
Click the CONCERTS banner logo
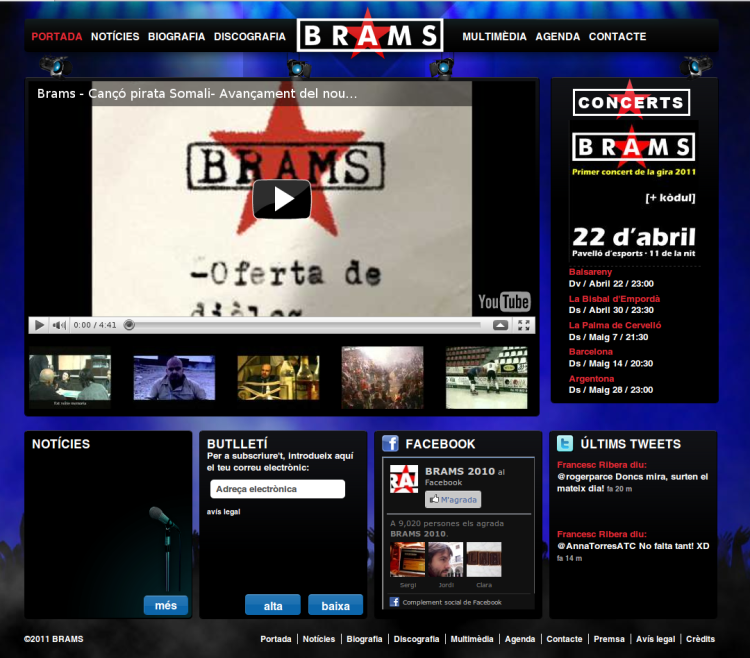pos(631,101)
